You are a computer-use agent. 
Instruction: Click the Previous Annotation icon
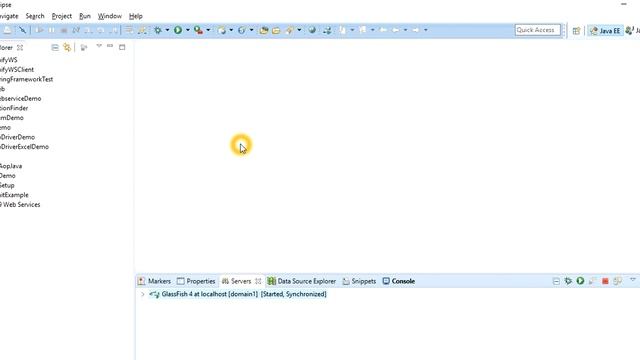click(362, 30)
